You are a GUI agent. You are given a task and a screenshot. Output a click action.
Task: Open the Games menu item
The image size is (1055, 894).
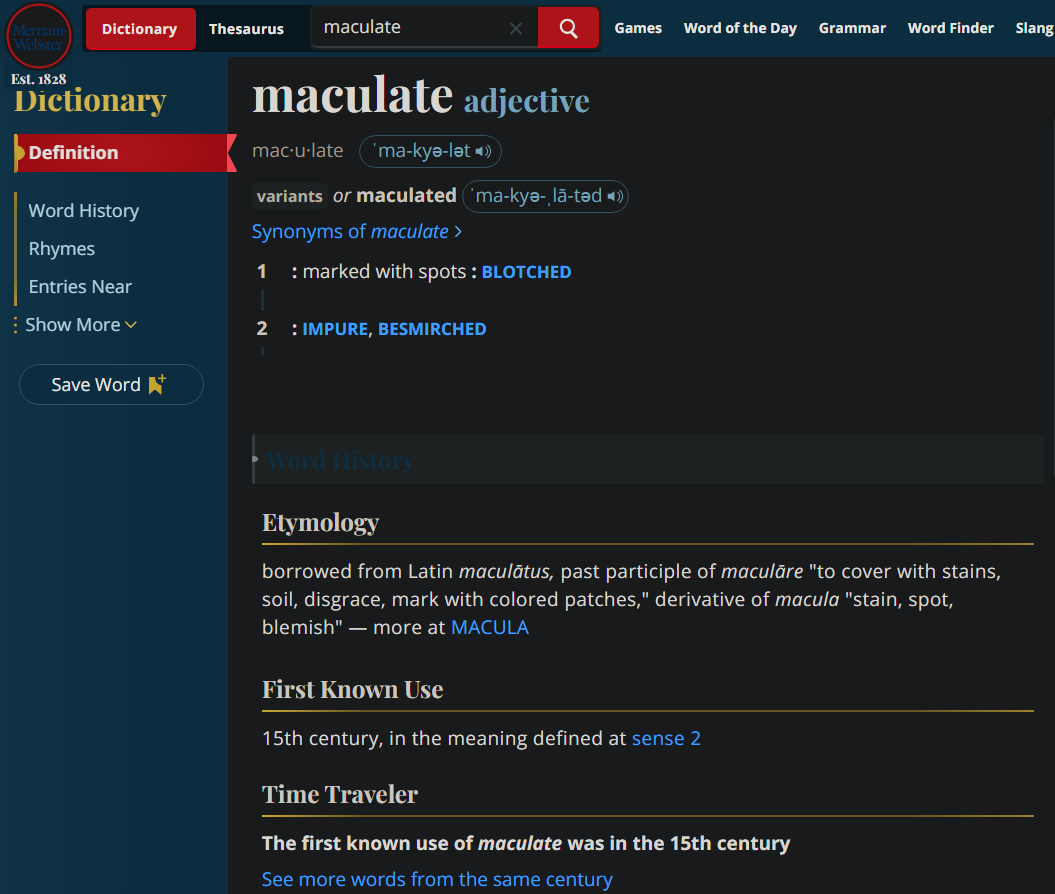click(638, 28)
